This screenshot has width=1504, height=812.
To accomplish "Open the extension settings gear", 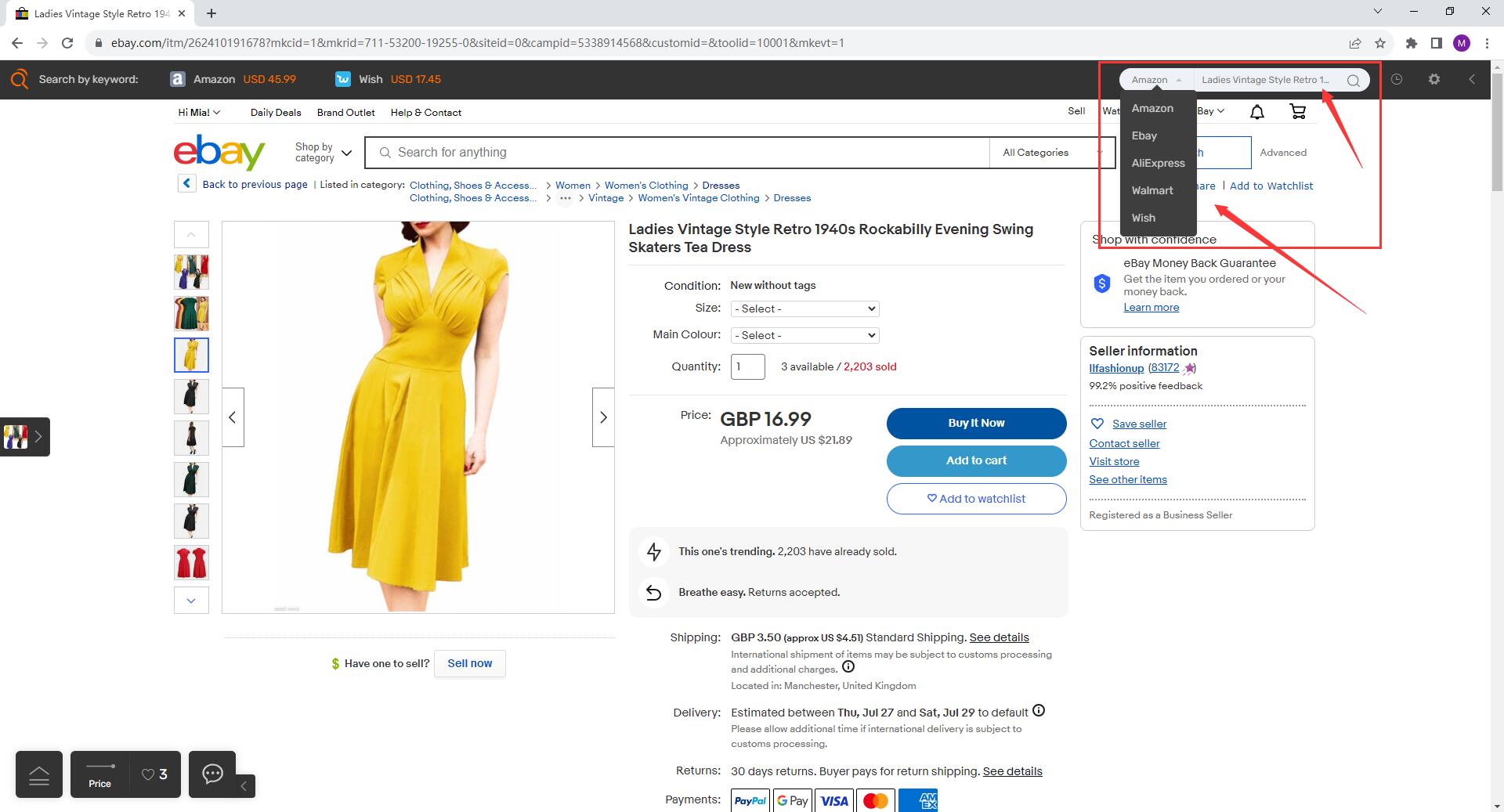I will click(x=1434, y=79).
